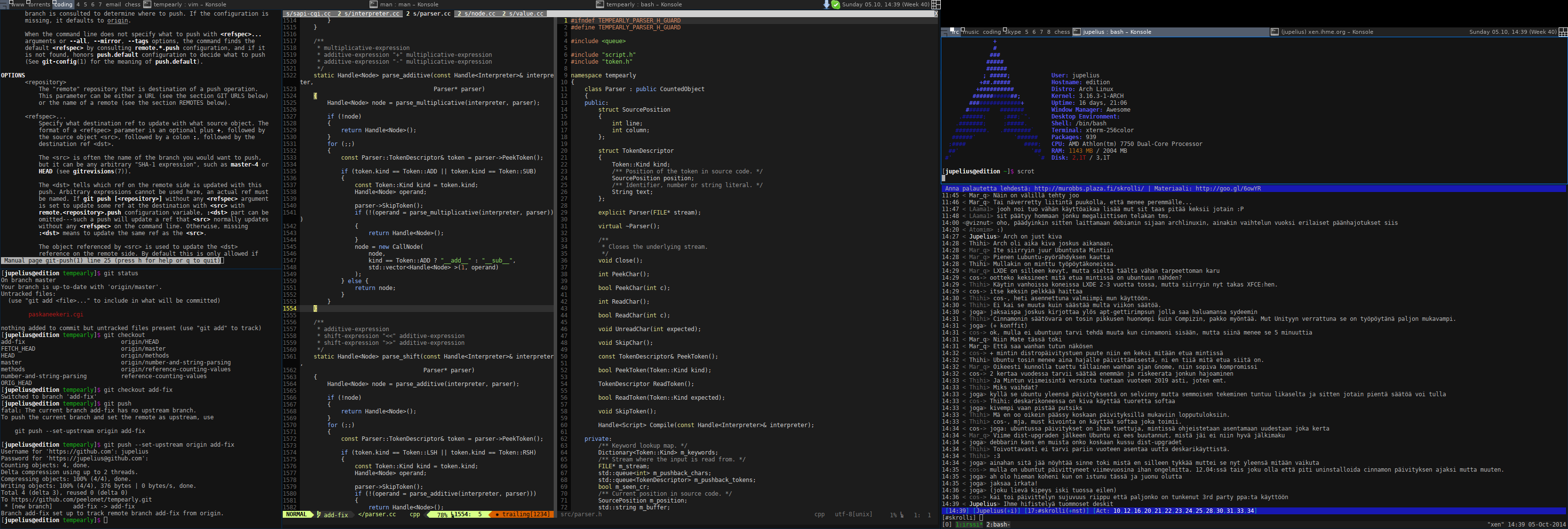This screenshot has height=529, width=1568.
Task: Click the right monitor layout grid icon
Action: click(x=1563, y=32)
